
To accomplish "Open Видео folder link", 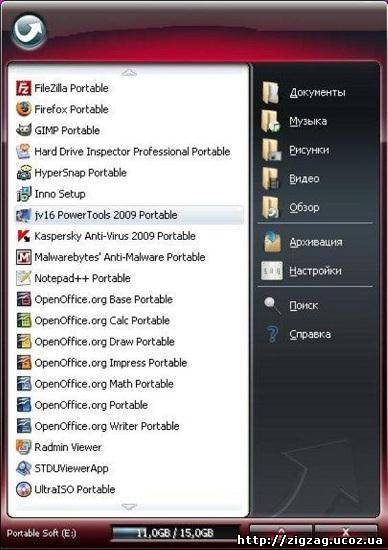I will click(304, 179).
